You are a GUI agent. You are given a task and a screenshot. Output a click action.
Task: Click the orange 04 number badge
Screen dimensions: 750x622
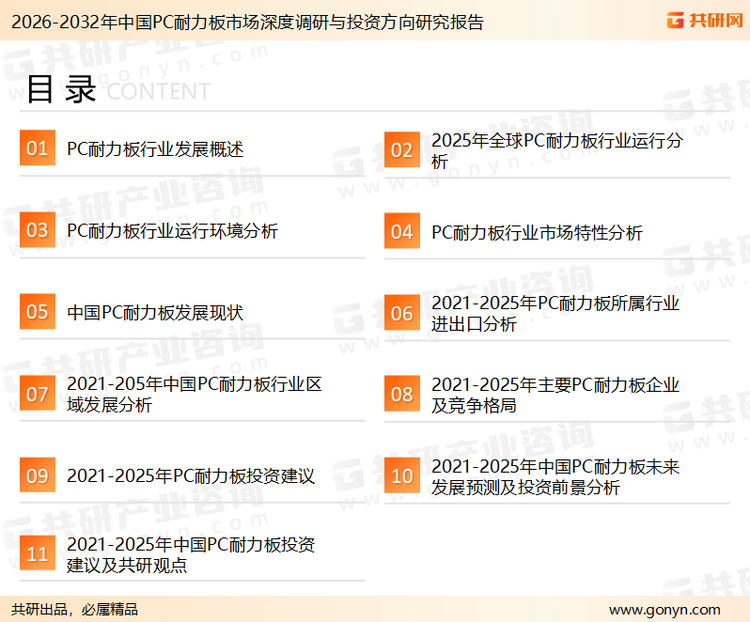(402, 231)
